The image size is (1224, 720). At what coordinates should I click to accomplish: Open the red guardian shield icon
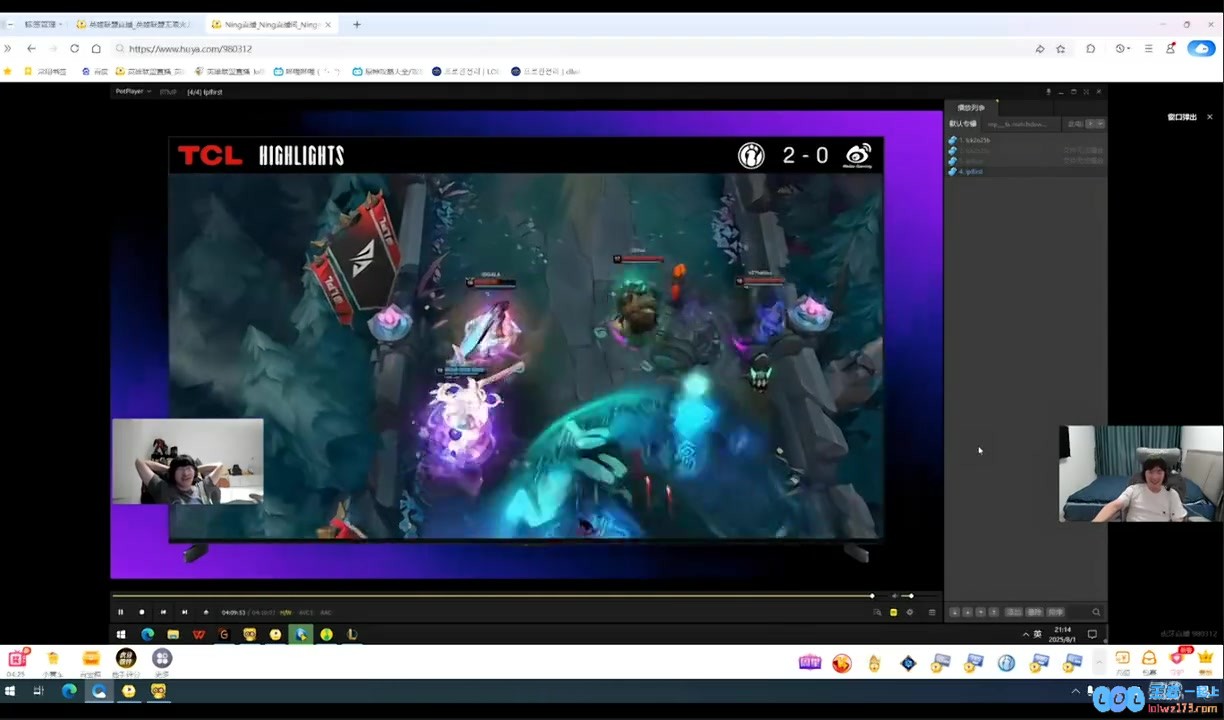pyautogui.click(x=1177, y=658)
